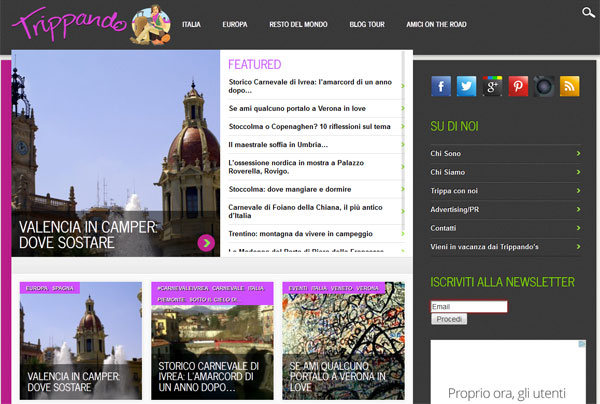Open Advertising/PR page
The height and width of the screenshot is (404, 600).
(455, 209)
